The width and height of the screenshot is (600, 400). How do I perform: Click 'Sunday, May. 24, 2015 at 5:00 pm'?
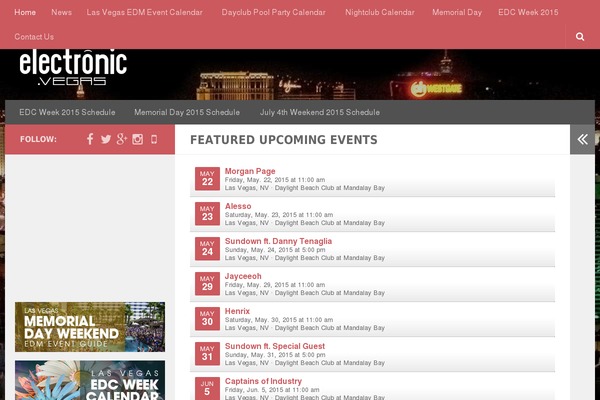point(275,250)
